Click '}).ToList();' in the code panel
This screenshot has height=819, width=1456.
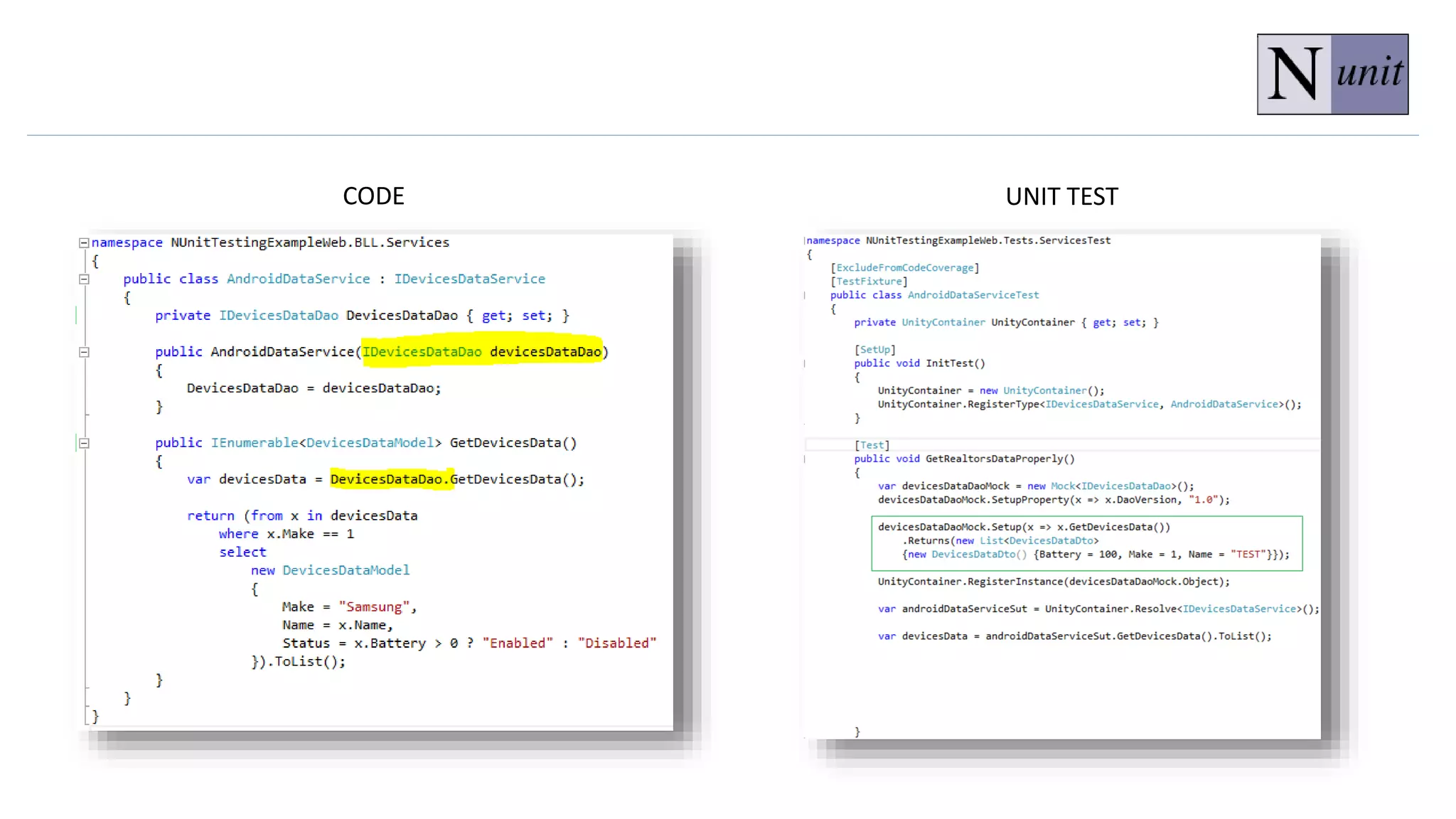coord(298,661)
